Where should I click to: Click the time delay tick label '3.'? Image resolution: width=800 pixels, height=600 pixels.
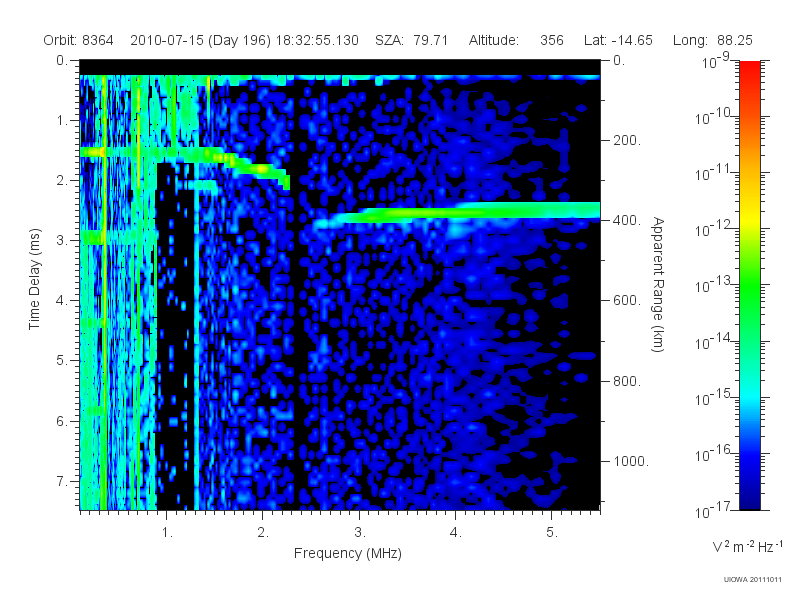pyautogui.click(x=62, y=240)
